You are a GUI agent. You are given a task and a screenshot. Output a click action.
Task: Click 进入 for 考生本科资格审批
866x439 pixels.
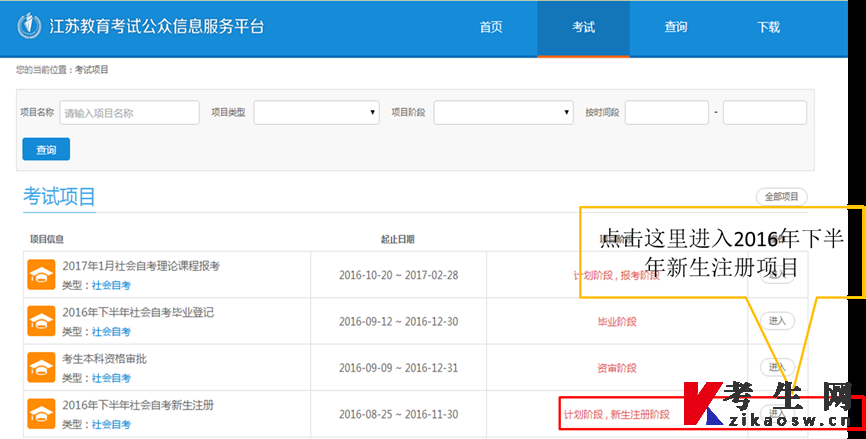tap(777, 367)
